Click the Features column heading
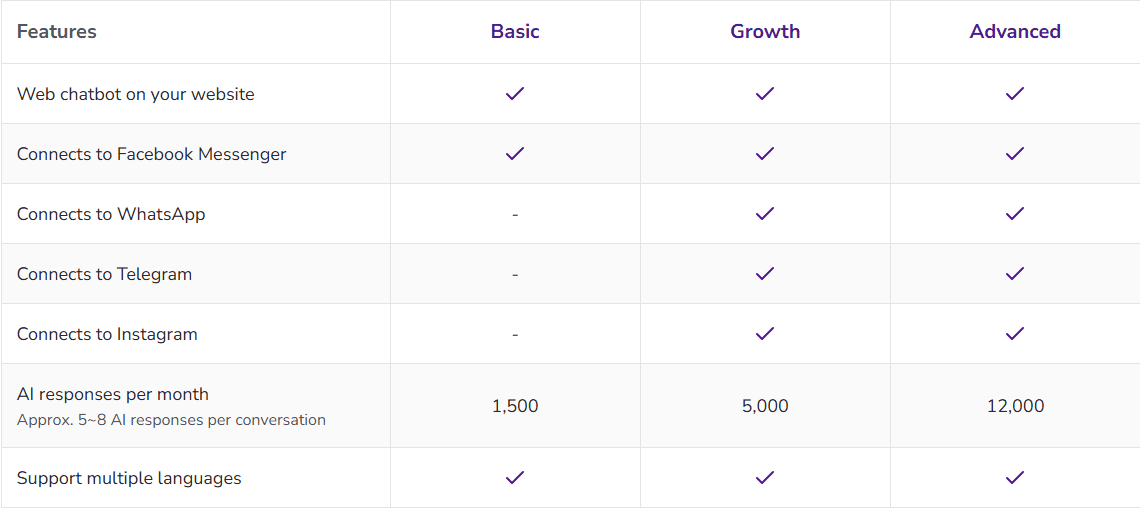Viewport: 1140px width, 508px height. [57, 32]
